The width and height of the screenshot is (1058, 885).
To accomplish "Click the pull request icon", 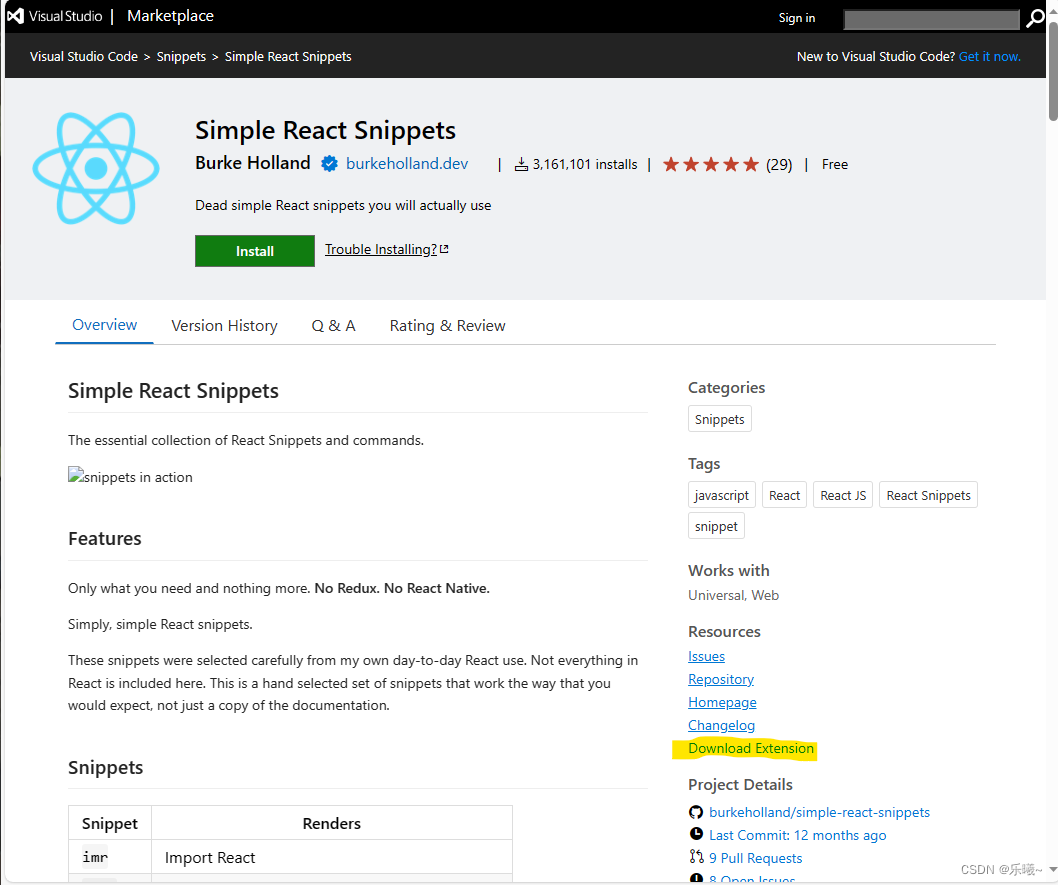I will click(x=696, y=857).
